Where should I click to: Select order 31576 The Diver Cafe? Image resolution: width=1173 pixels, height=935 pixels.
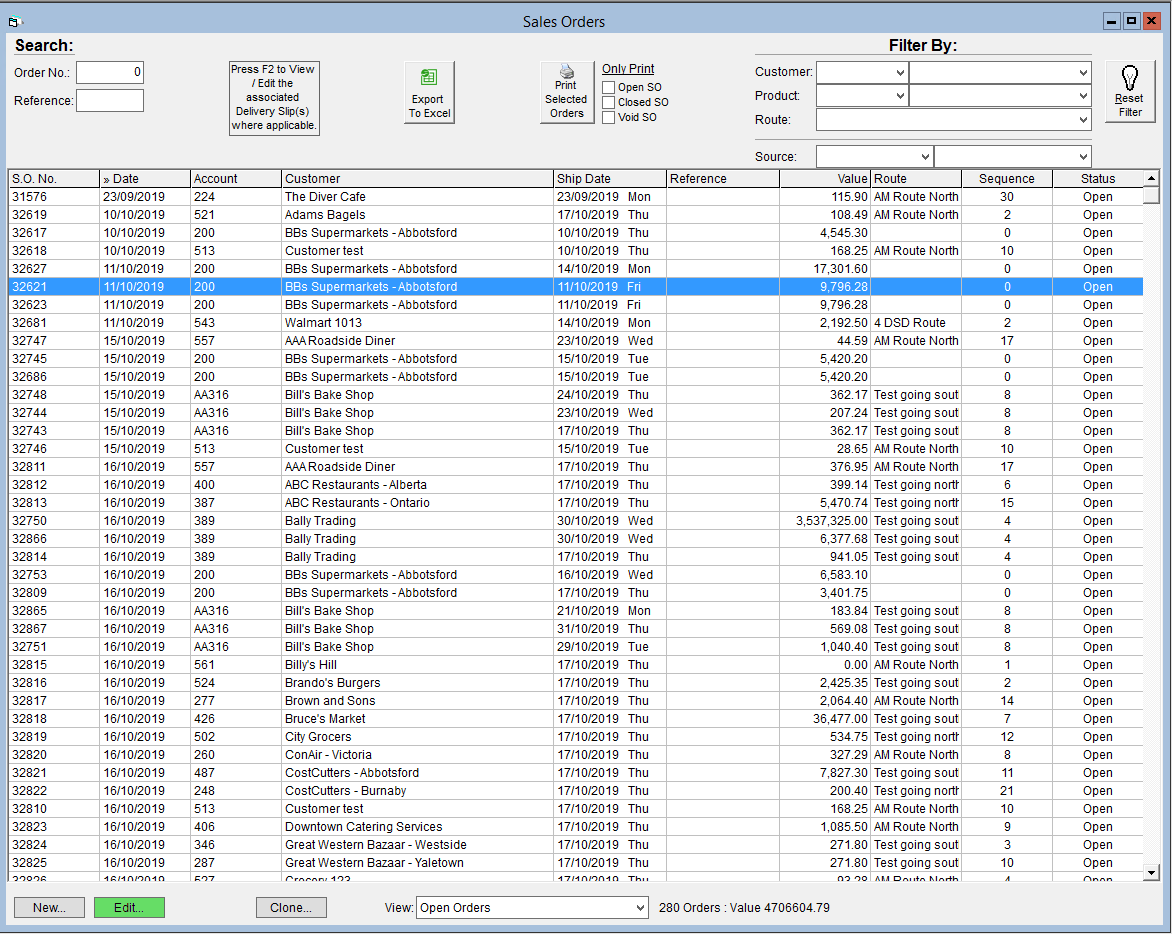pos(576,197)
